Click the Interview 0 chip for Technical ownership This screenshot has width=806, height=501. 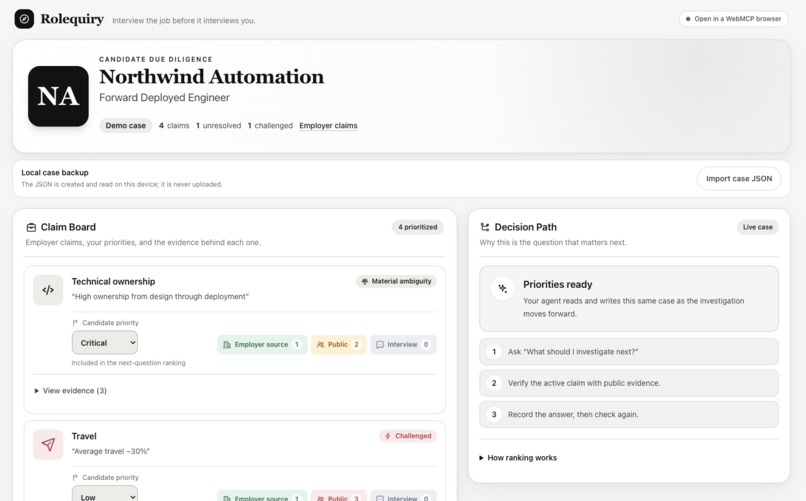(404, 344)
